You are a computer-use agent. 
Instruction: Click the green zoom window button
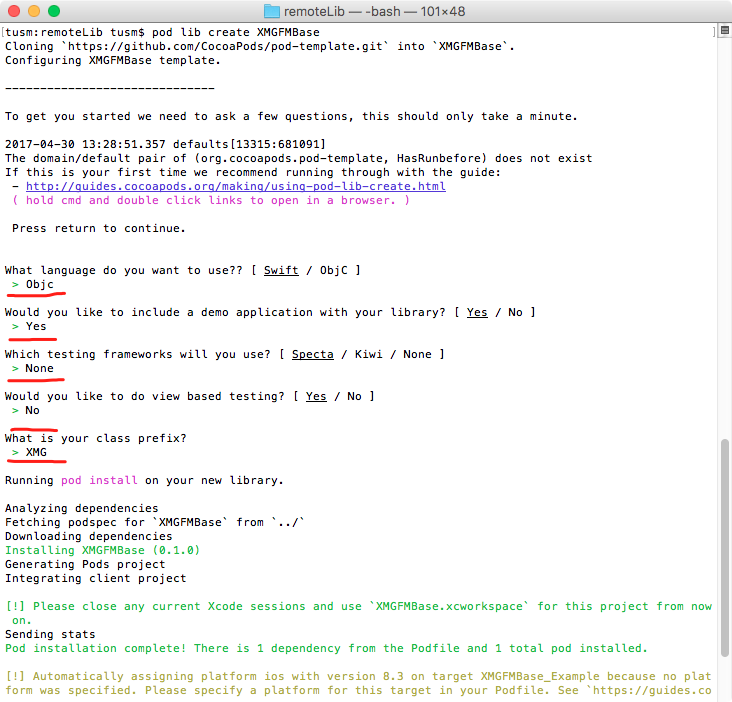[54, 11]
